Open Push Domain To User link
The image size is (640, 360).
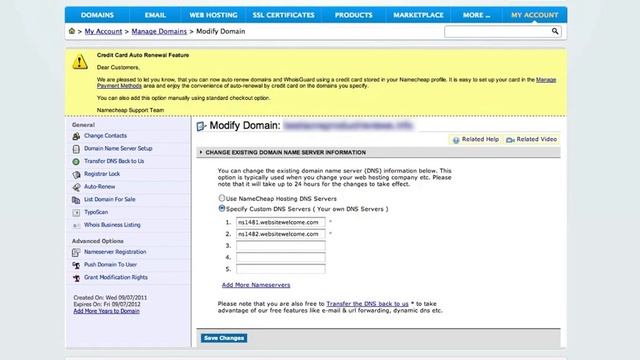110,264
